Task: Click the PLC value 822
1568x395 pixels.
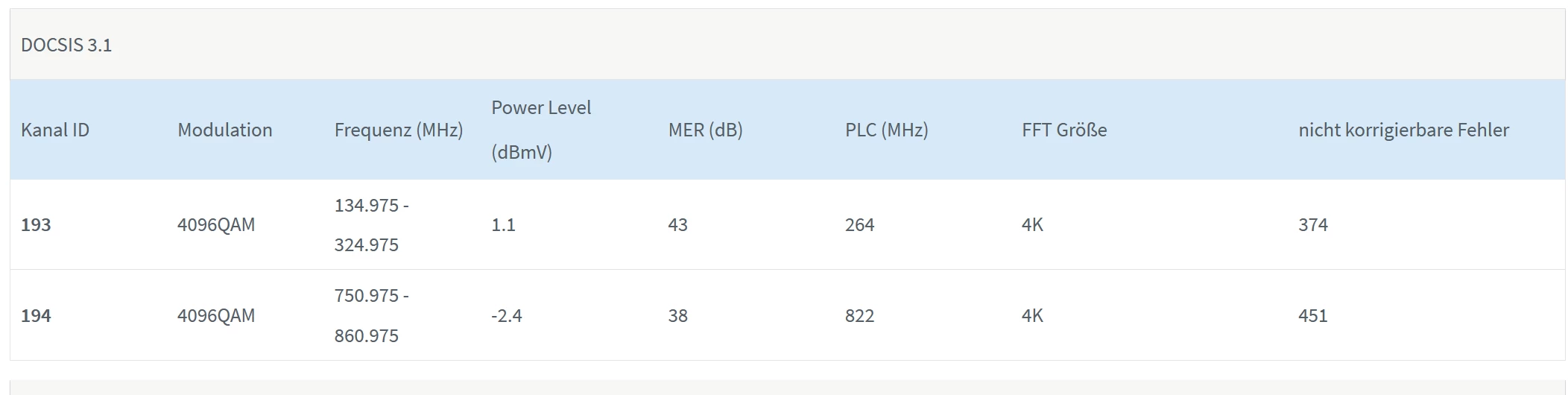Action: point(859,315)
